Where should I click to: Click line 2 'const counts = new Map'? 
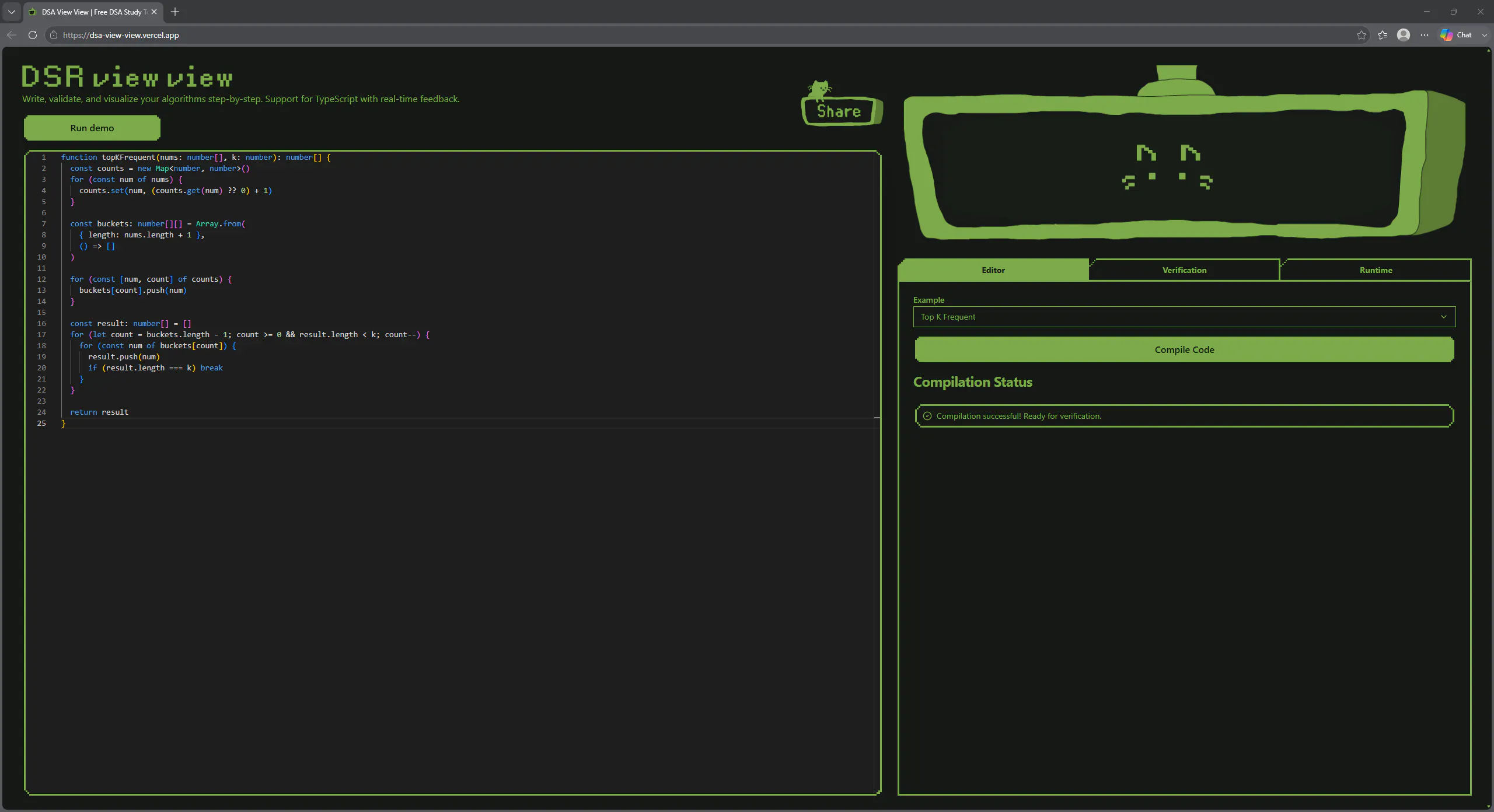pyautogui.click(x=160, y=169)
